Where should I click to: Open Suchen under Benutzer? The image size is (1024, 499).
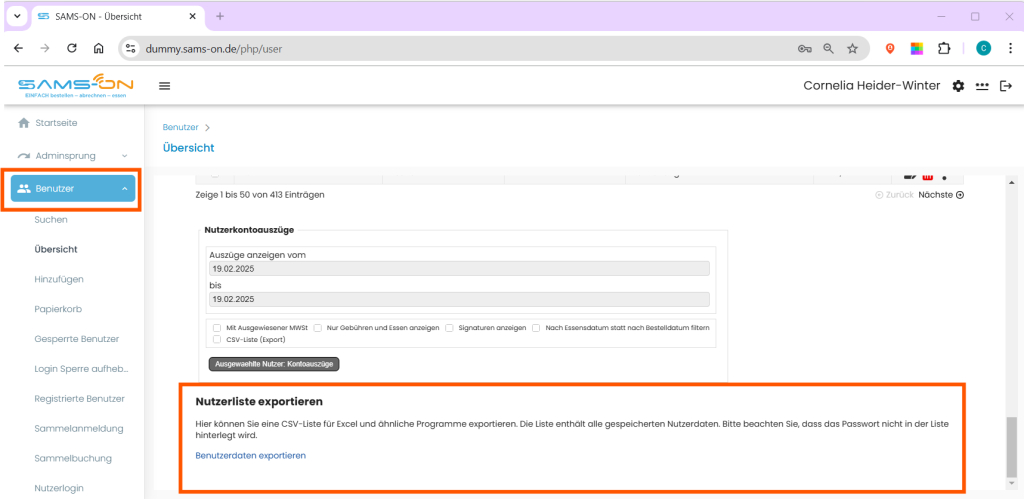click(51, 219)
